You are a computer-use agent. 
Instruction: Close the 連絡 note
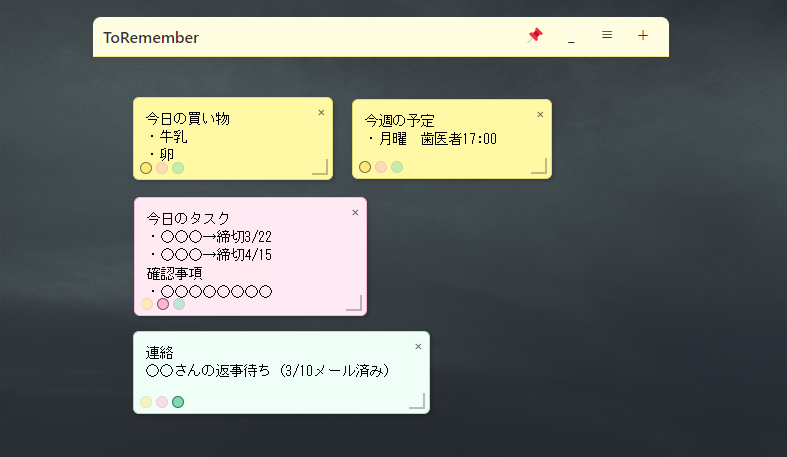[418, 346]
